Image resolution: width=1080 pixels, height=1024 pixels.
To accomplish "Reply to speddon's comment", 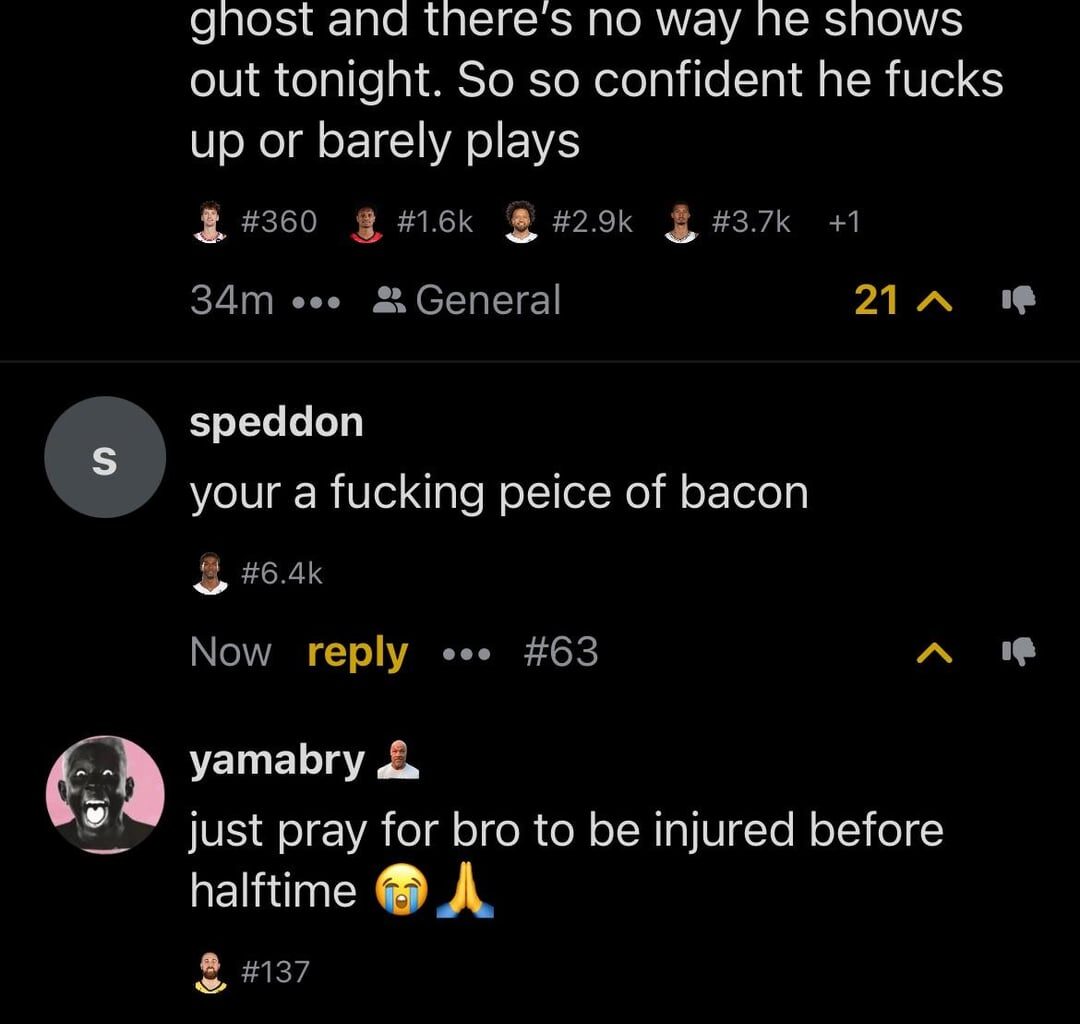I will click(x=357, y=651).
